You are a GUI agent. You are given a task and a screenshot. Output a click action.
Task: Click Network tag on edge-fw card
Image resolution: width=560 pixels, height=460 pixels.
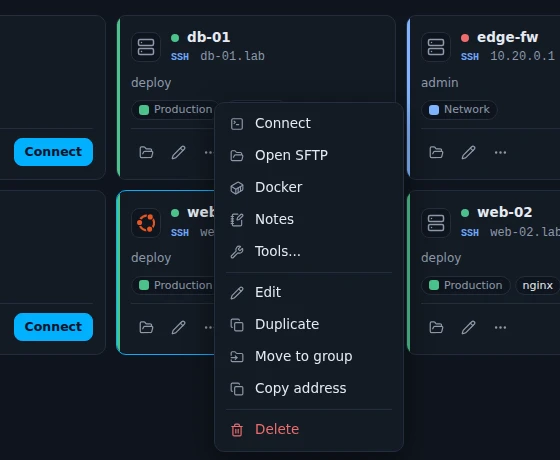pos(459,110)
